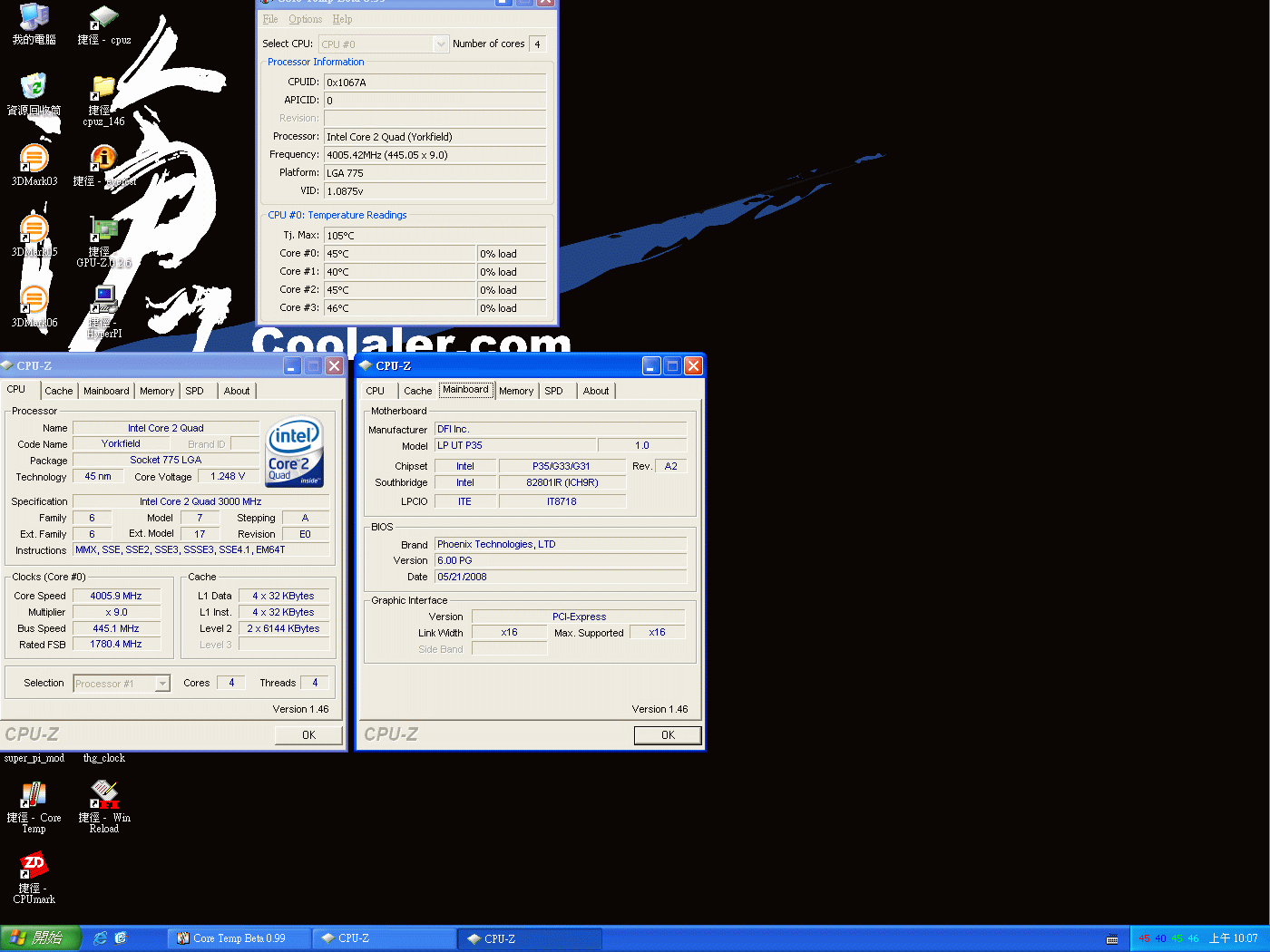1270x952 pixels.
Task: Expand the Select CPU dropdown in Core Temp
Action: (441, 44)
